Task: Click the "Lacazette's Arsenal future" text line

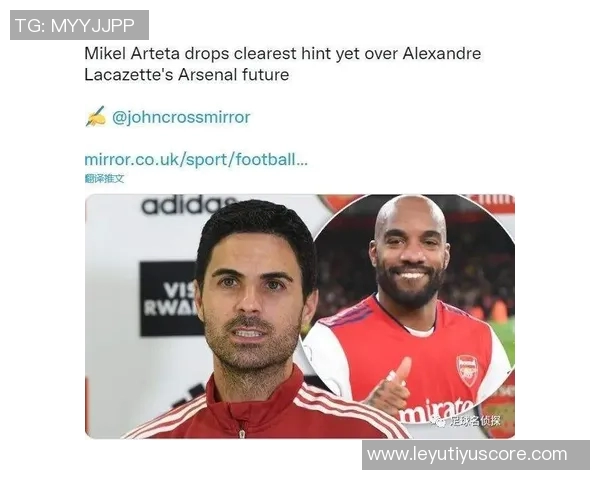Action: 187,75
